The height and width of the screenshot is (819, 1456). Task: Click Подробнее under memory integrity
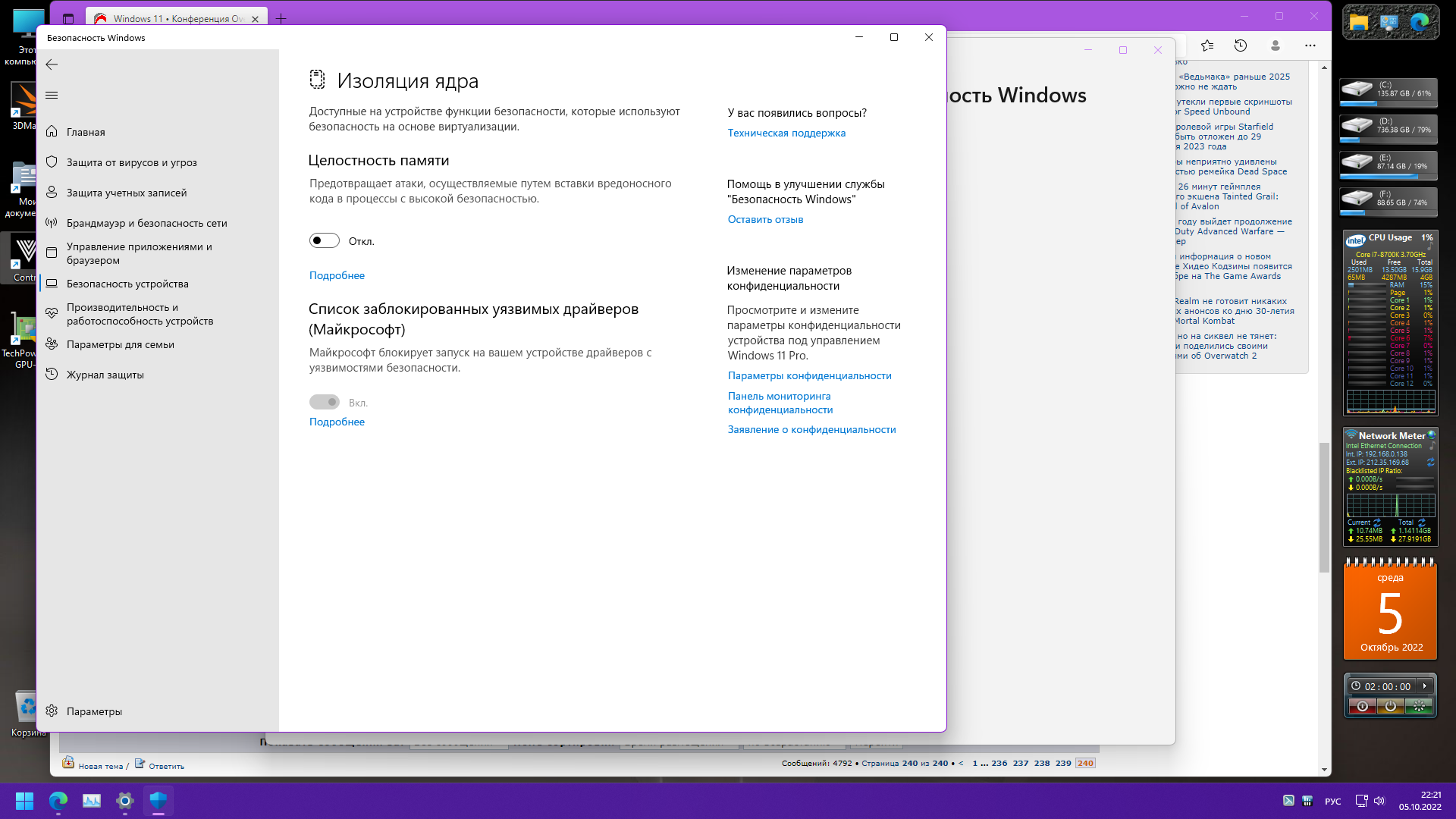(x=337, y=275)
